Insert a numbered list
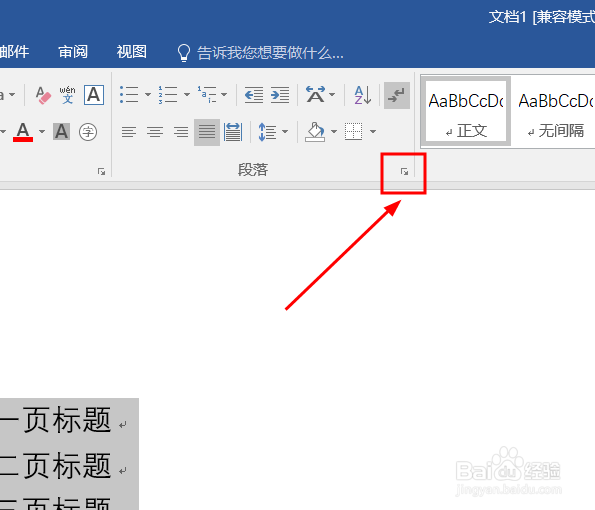The height and width of the screenshot is (510, 595). tap(168, 94)
